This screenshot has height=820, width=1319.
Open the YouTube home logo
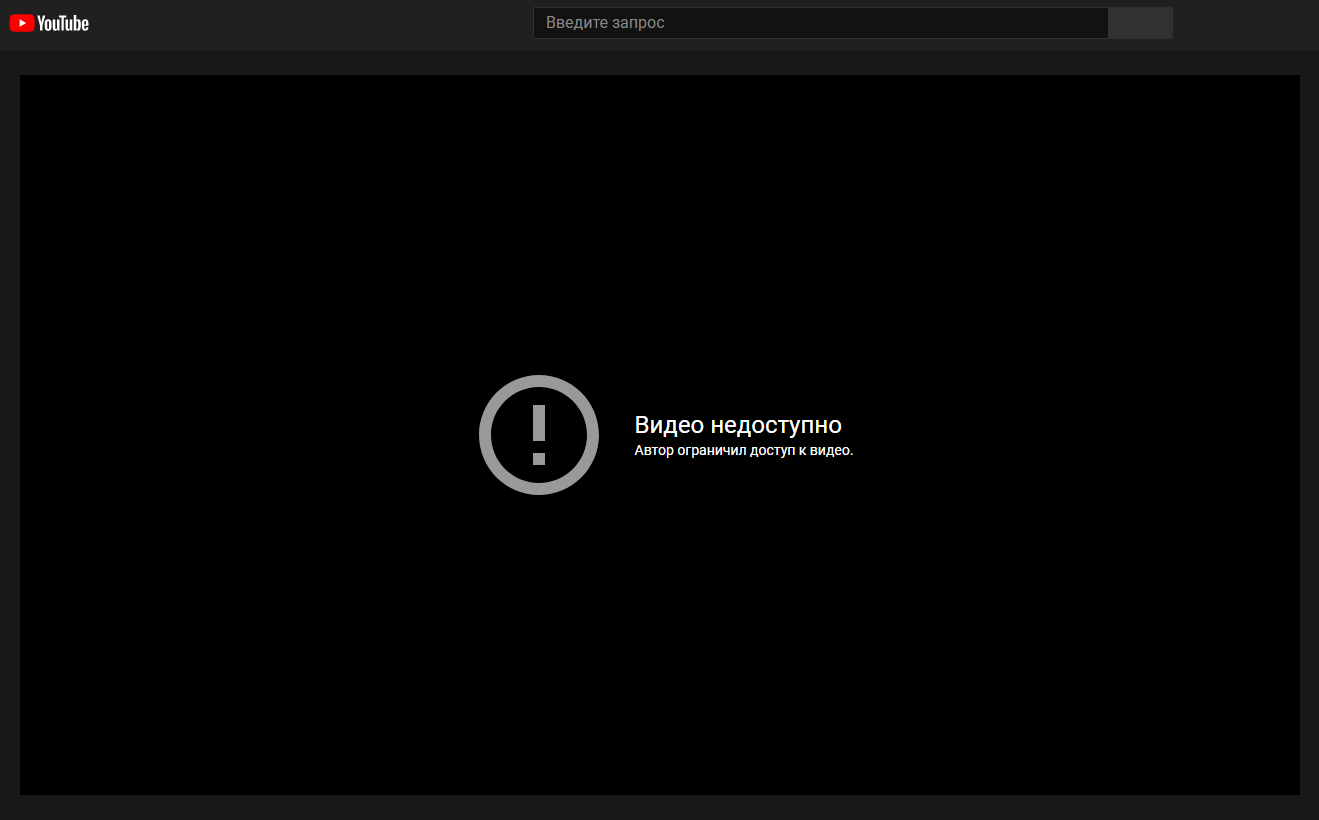pyautogui.click(x=49, y=23)
